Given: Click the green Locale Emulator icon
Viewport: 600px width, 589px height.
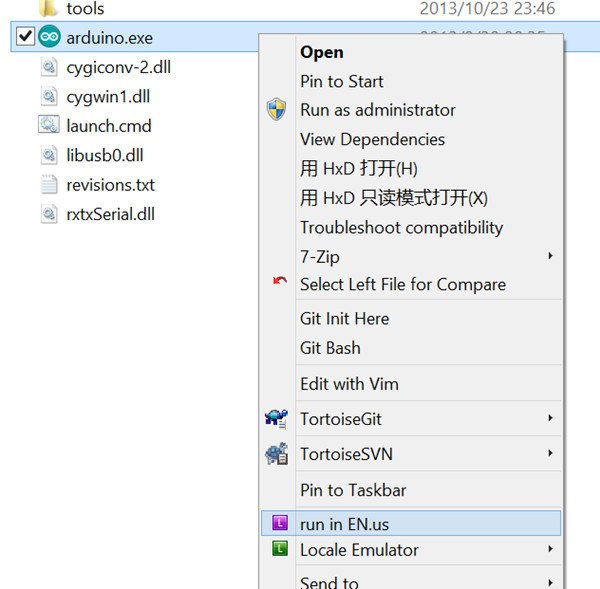Looking at the screenshot, I should pyautogui.click(x=279, y=549).
